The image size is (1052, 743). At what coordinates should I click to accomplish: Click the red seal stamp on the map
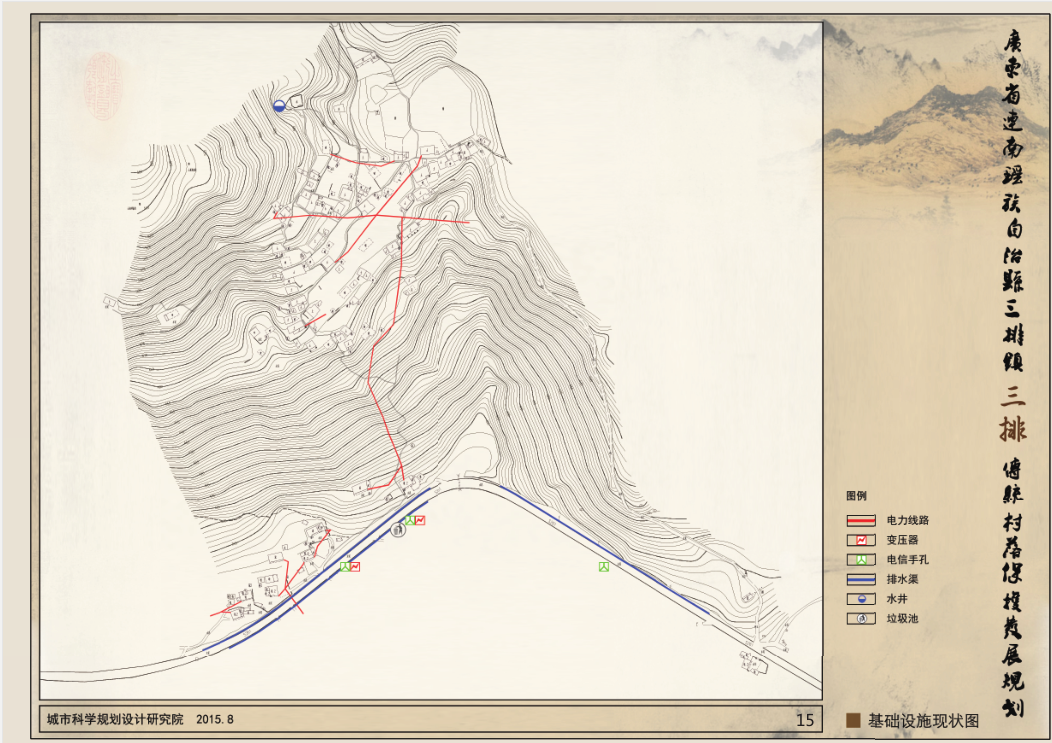pyautogui.click(x=102, y=86)
